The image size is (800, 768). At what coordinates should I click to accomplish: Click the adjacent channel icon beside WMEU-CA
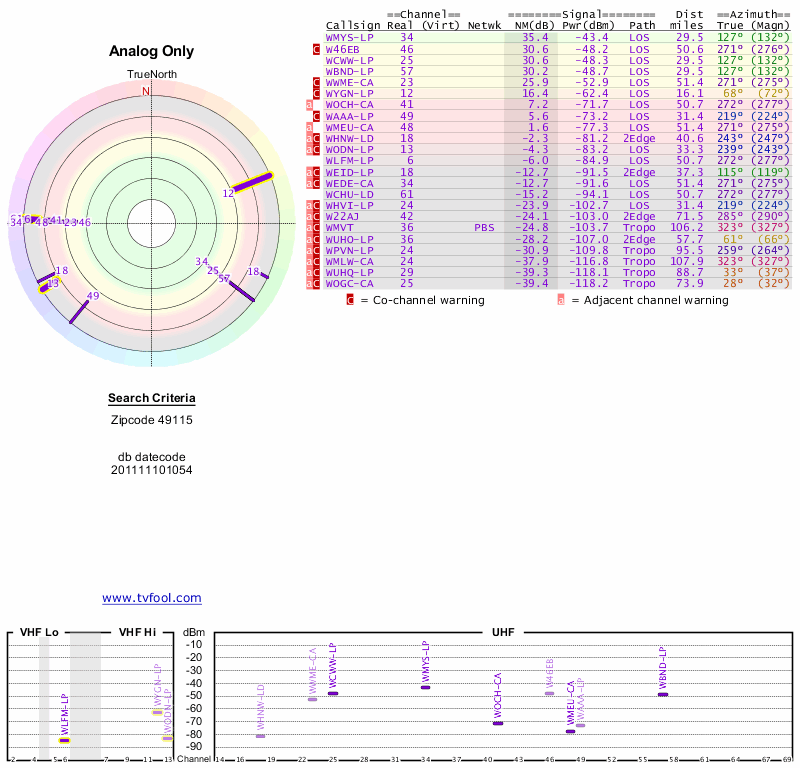[x=310, y=127]
